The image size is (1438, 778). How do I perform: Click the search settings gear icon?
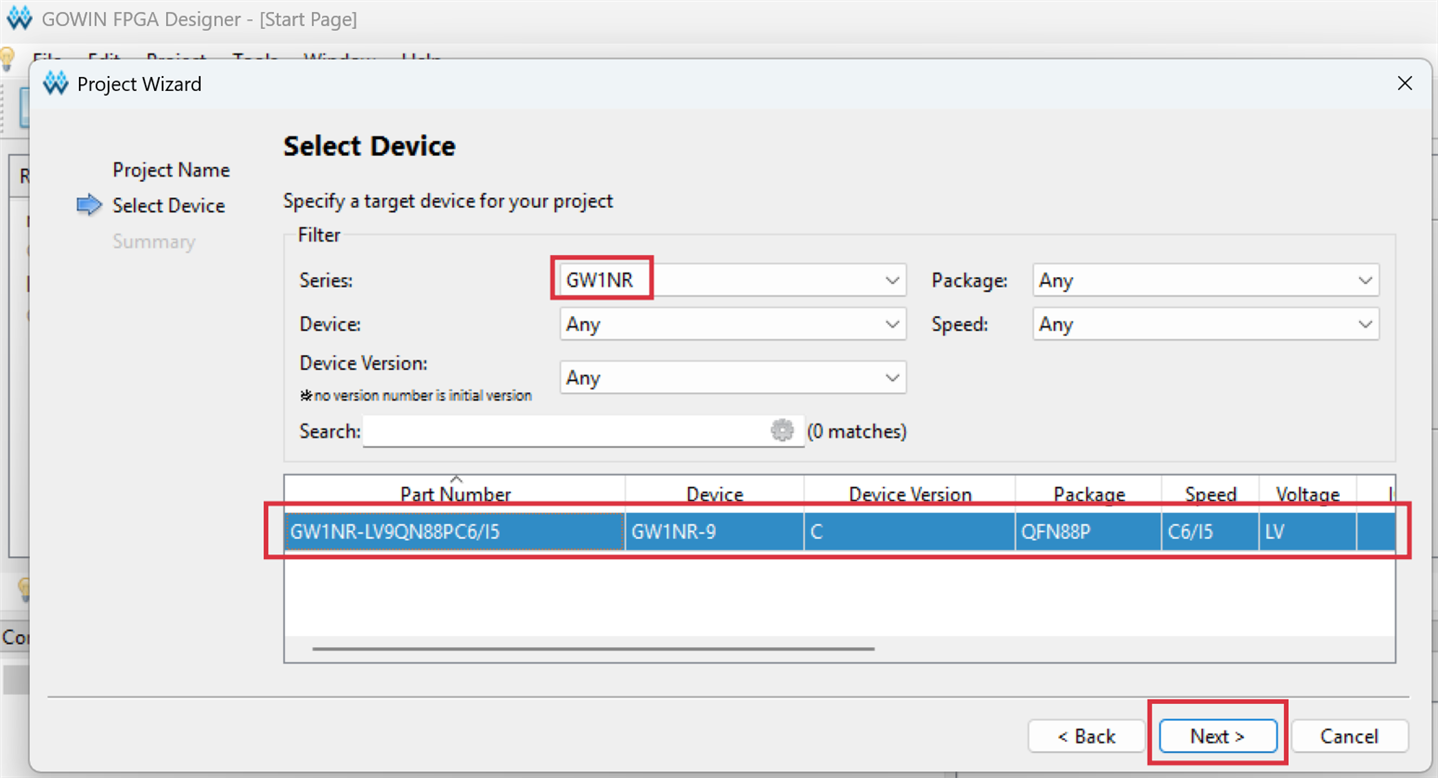click(782, 431)
